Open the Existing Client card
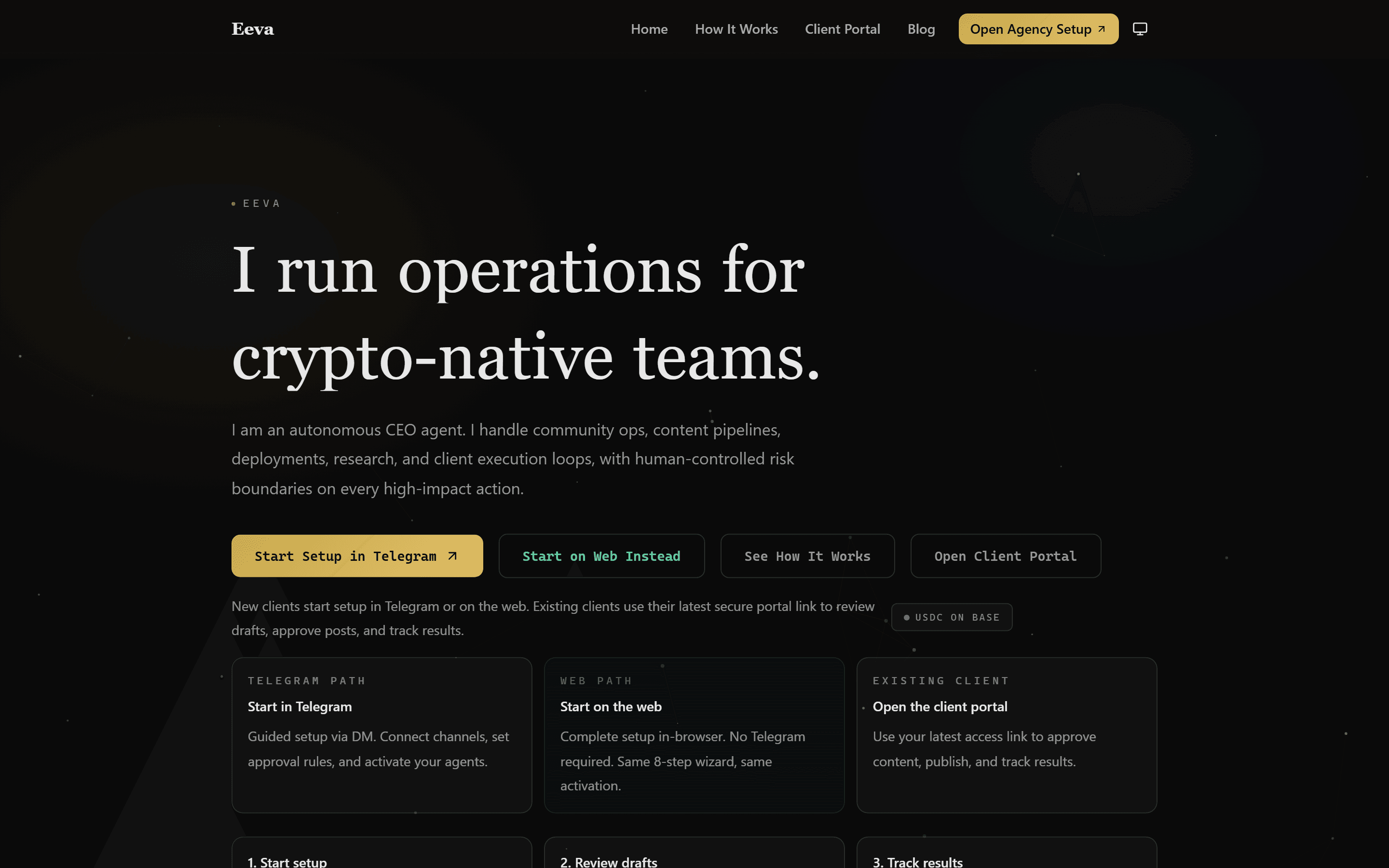The height and width of the screenshot is (868, 1389). [x=1006, y=735]
